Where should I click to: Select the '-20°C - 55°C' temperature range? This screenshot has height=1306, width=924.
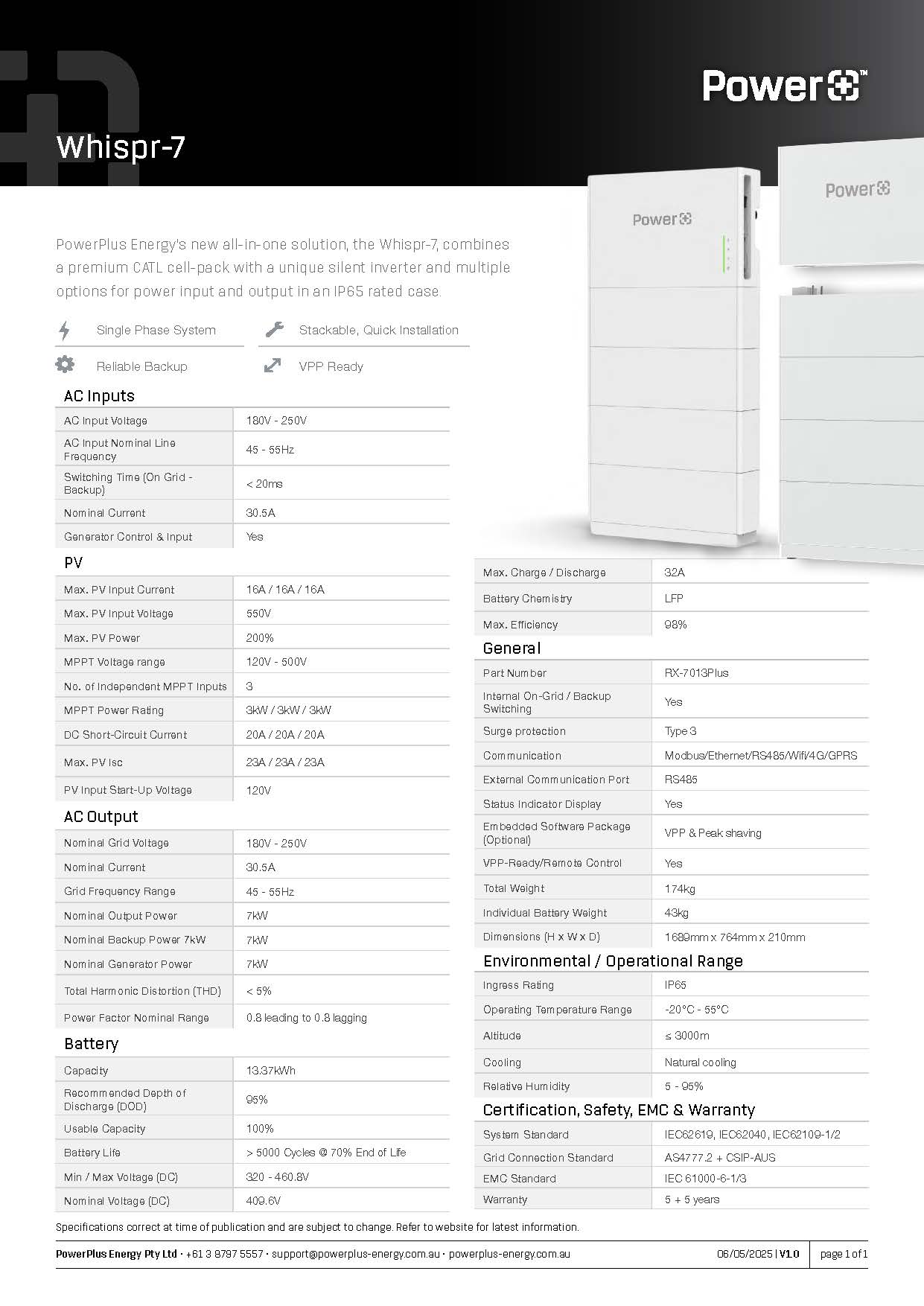point(697,1010)
